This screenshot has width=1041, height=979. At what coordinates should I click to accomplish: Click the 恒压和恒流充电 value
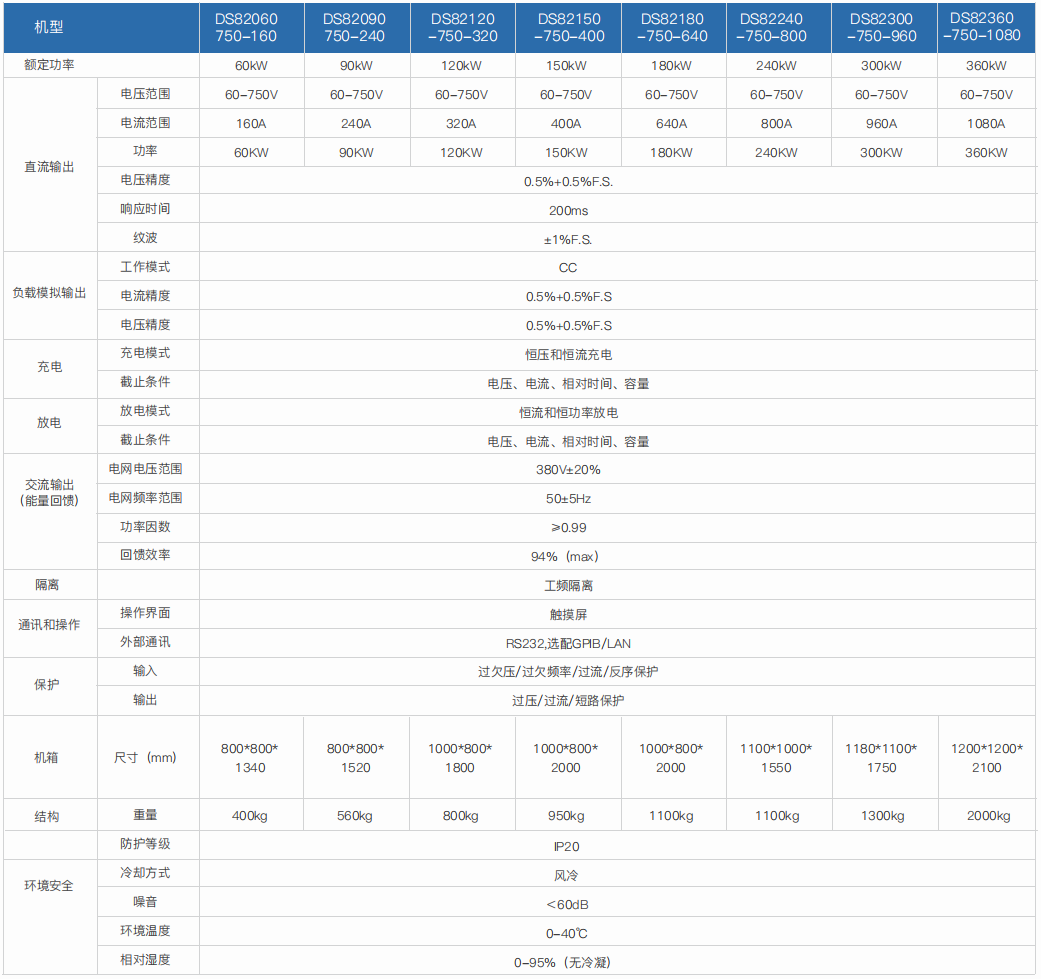point(568,354)
